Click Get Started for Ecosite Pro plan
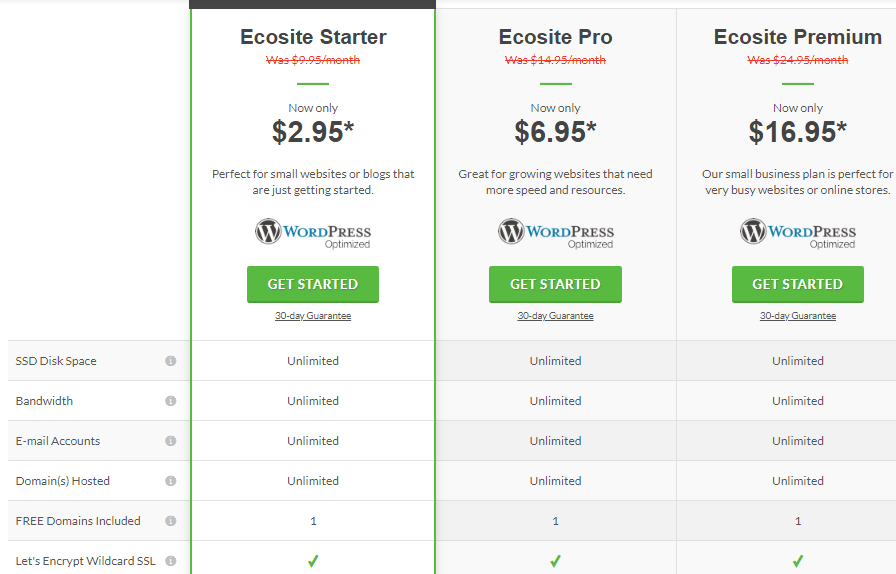The image size is (896, 574). point(555,284)
